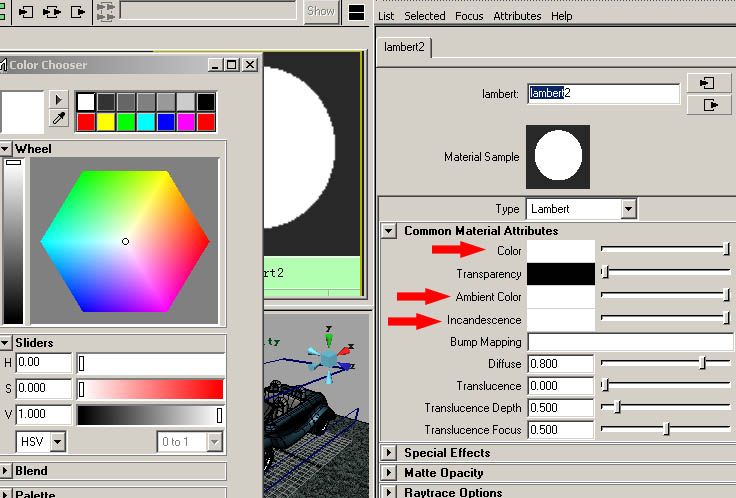736x498 pixels.
Task: Click the arrow button above the eyedropper
Action: point(59,100)
